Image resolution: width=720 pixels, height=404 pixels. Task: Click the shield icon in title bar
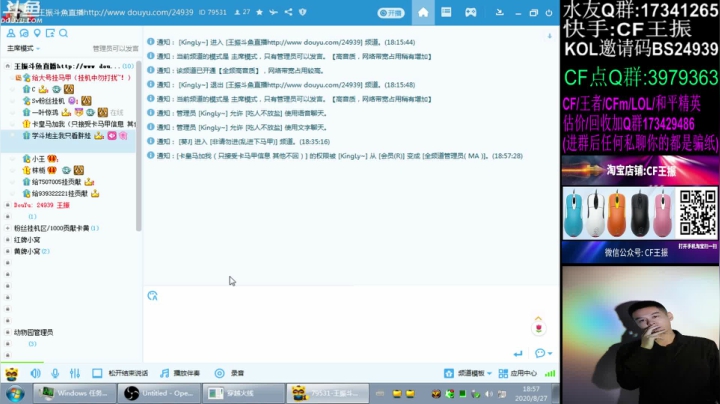(x=303, y=12)
